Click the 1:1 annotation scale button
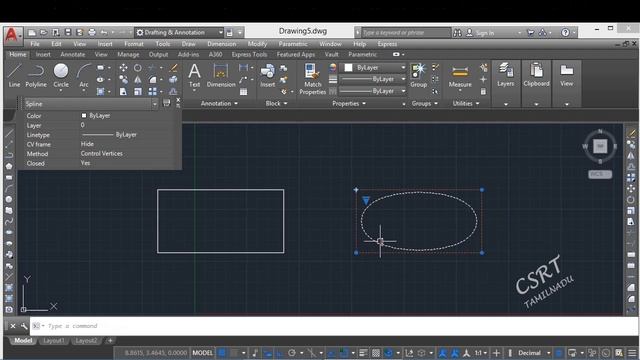This screenshot has height=360, width=640. (x=481, y=353)
